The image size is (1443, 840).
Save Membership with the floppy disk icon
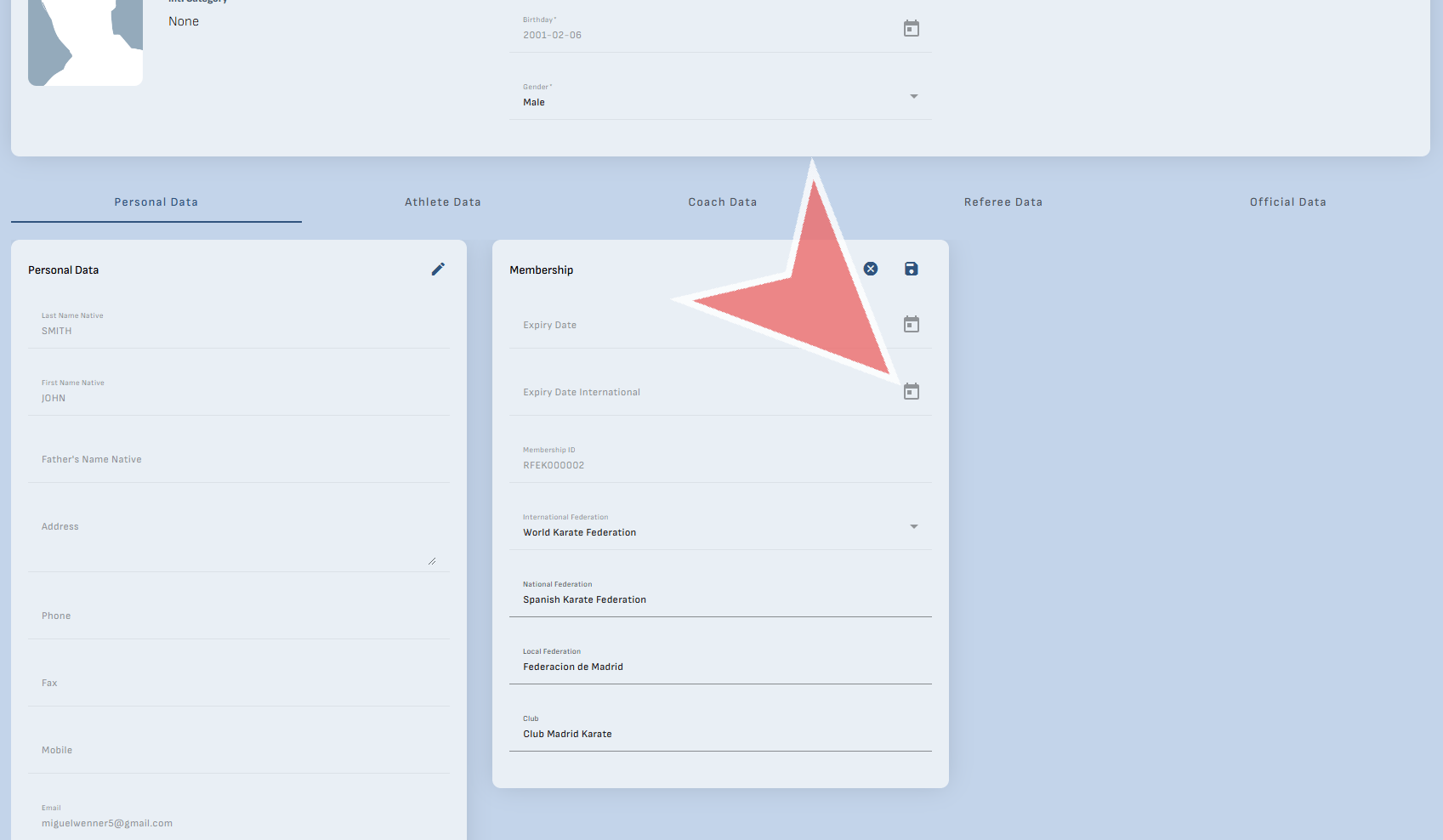click(911, 269)
